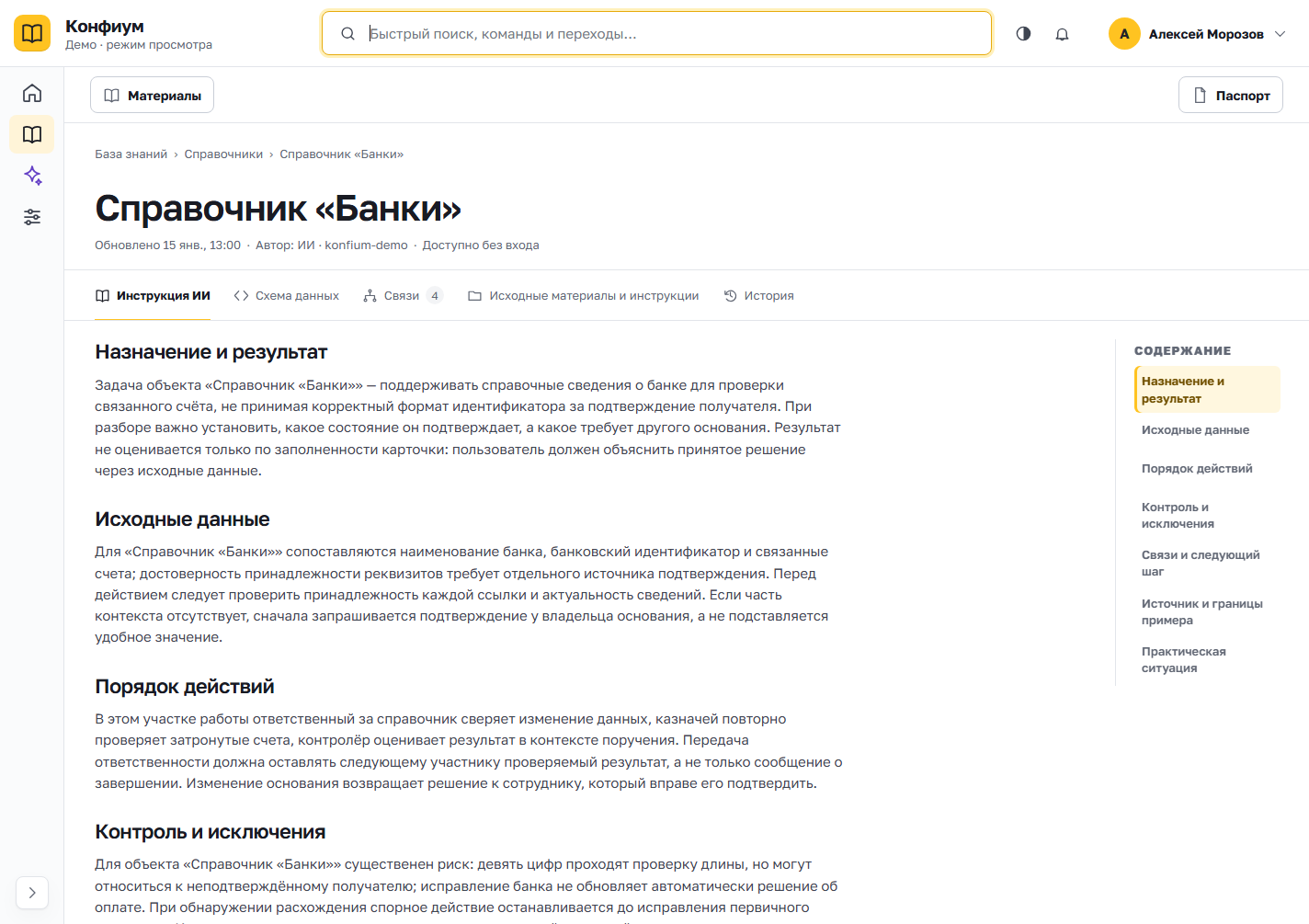Go to the База знаний breadcrumb
The image size is (1309, 924).
(131, 154)
